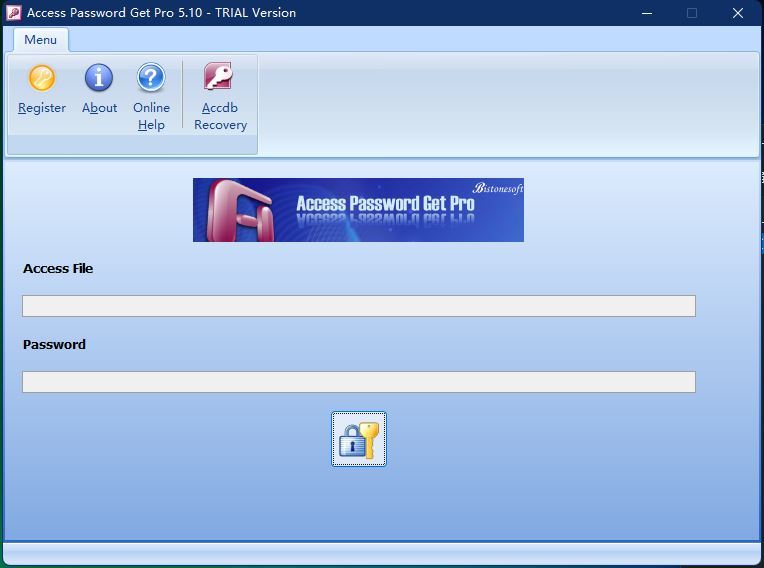Open Online Help question mark icon

click(151, 78)
